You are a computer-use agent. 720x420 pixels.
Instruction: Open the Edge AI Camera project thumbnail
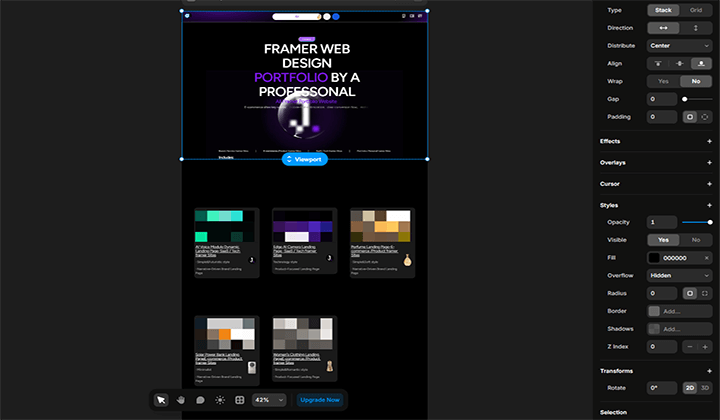pyautogui.click(x=303, y=226)
